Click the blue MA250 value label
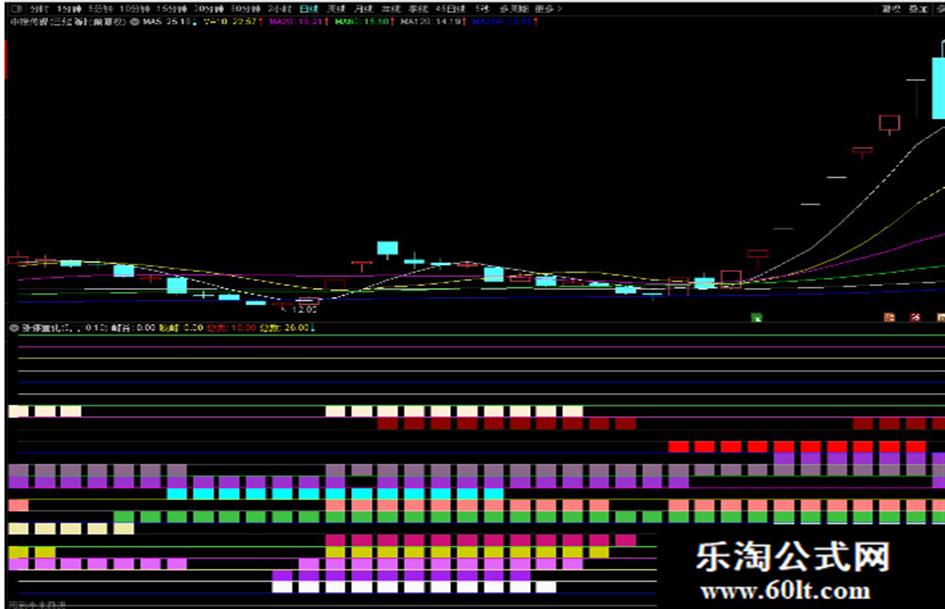 tap(504, 22)
